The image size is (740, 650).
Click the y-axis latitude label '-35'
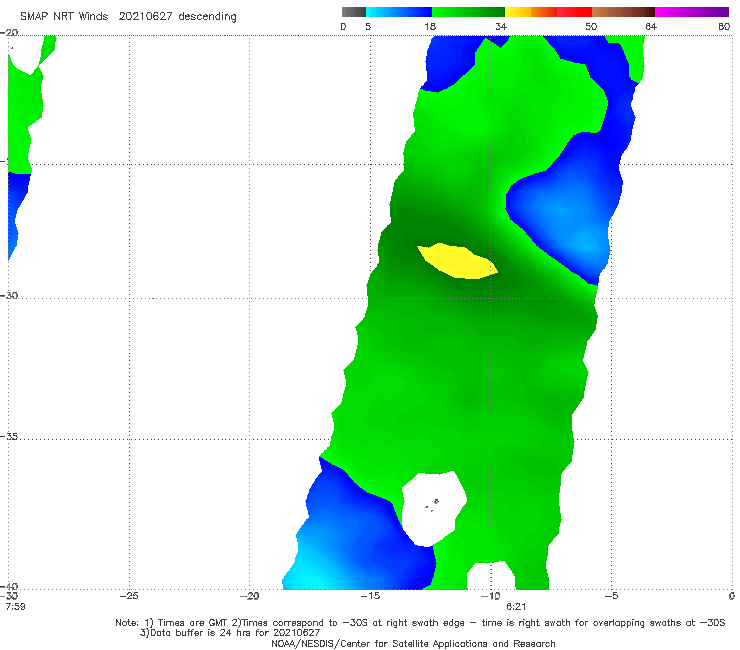point(9,437)
